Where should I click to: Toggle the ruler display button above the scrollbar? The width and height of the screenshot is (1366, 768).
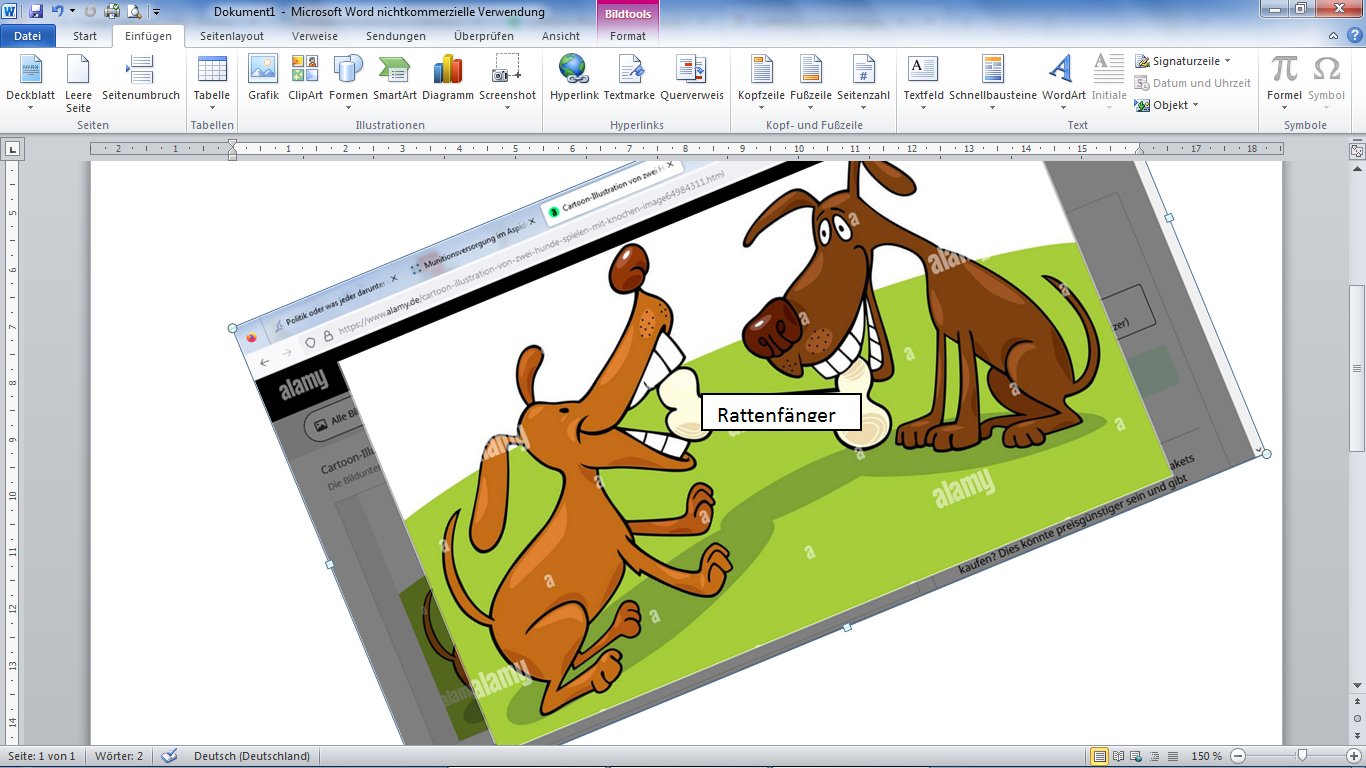1357,151
